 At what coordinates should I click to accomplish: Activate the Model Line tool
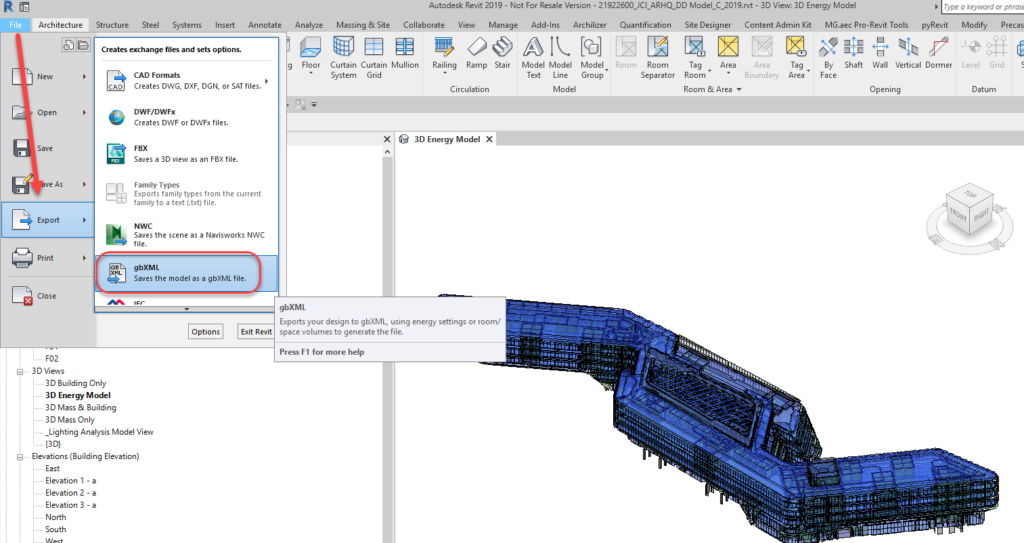[x=560, y=58]
